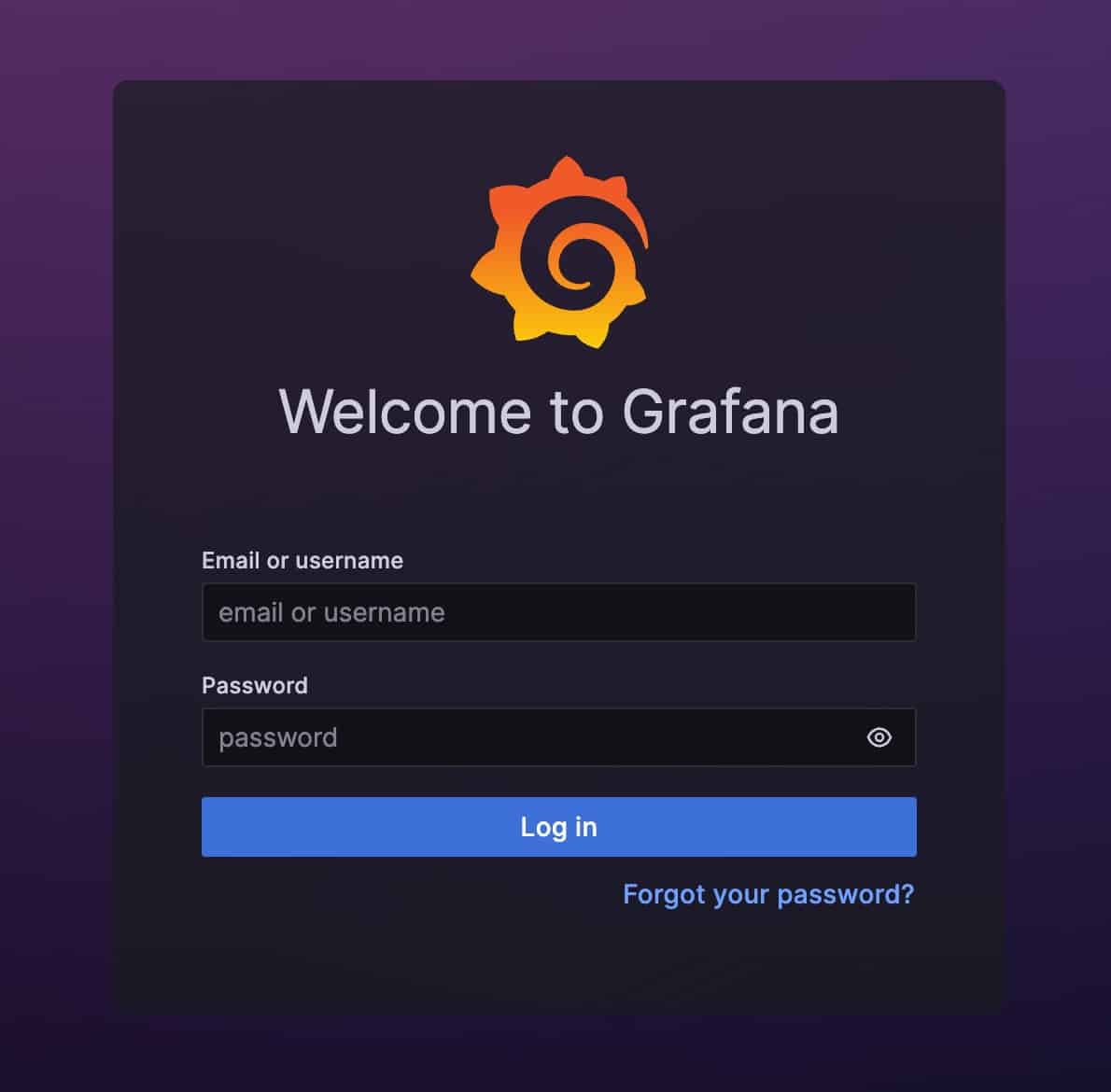Open the Forgot your password? link

768,894
